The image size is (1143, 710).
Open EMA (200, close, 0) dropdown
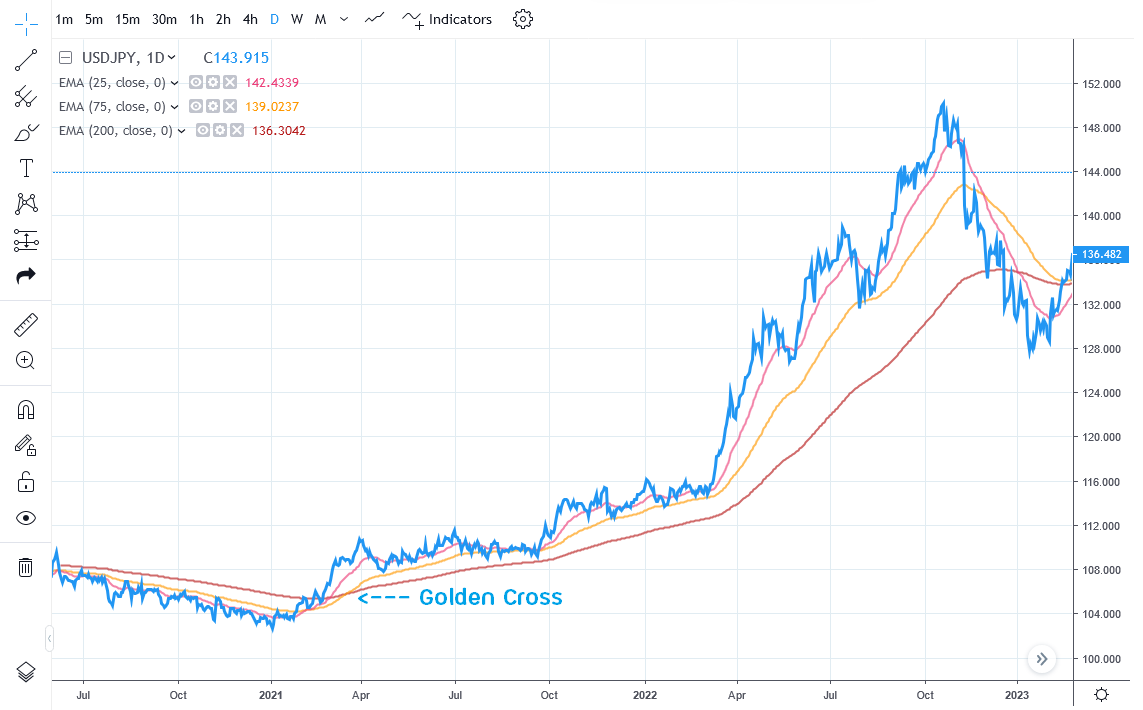point(182,130)
